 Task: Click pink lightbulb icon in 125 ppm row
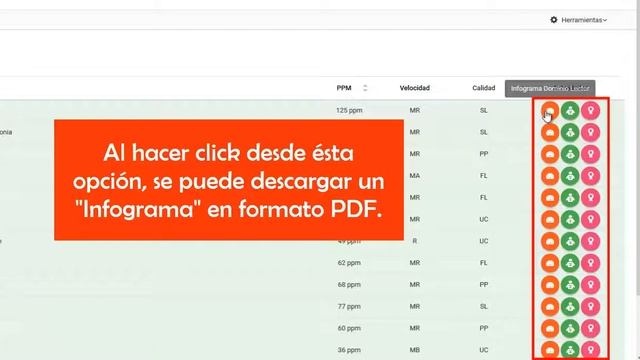(x=591, y=111)
